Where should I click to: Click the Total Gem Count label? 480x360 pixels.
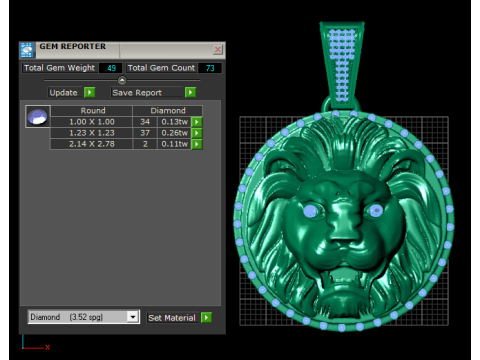click(161, 68)
